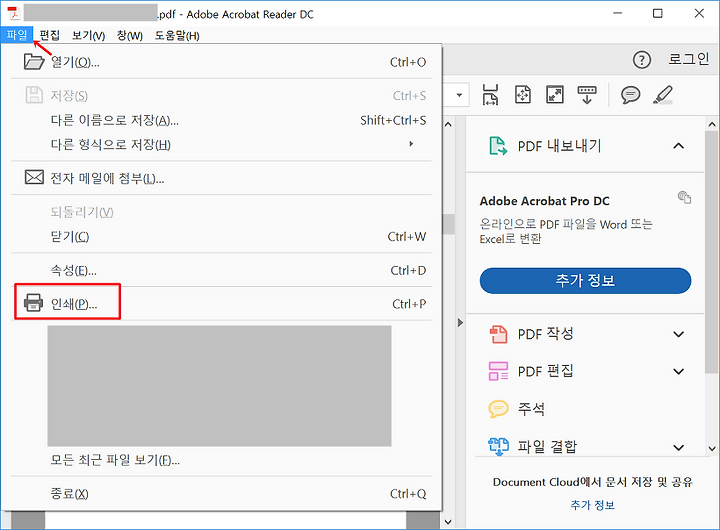The image size is (720, 530).
Task: Expand the PDF 편집 section
Action: point(679,371)
